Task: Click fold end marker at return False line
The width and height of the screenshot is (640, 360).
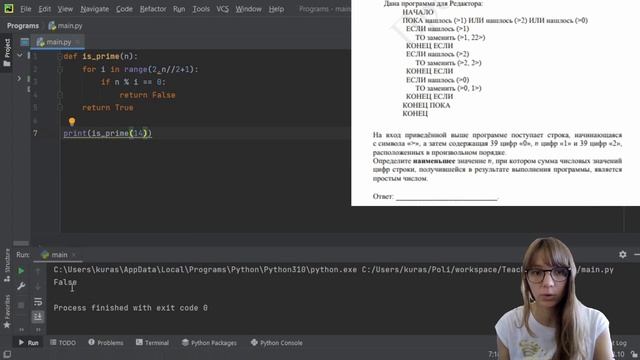Action: pos(60,95)
